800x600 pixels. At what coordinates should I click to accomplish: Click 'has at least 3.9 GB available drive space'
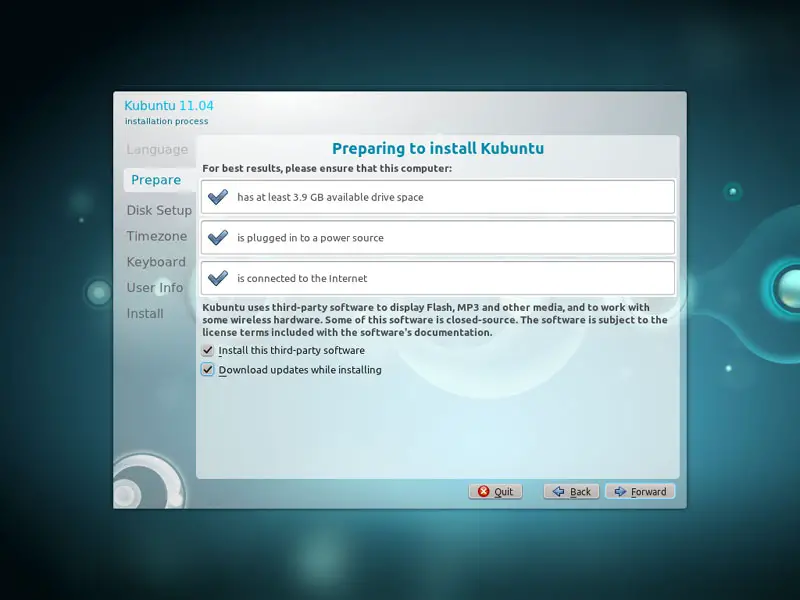330,197
